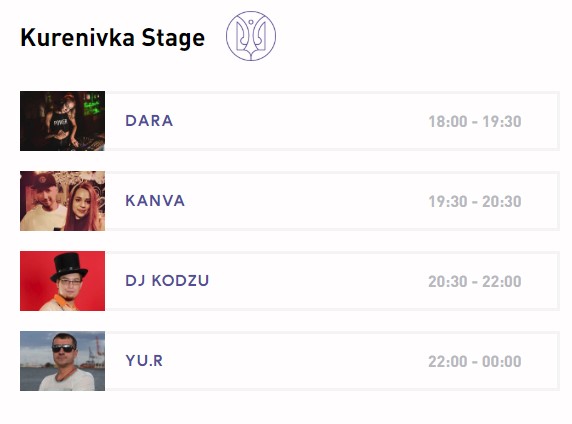Open DARA's DJ booth thumbnail photo
572x424 pixels.
coord(62,121)
